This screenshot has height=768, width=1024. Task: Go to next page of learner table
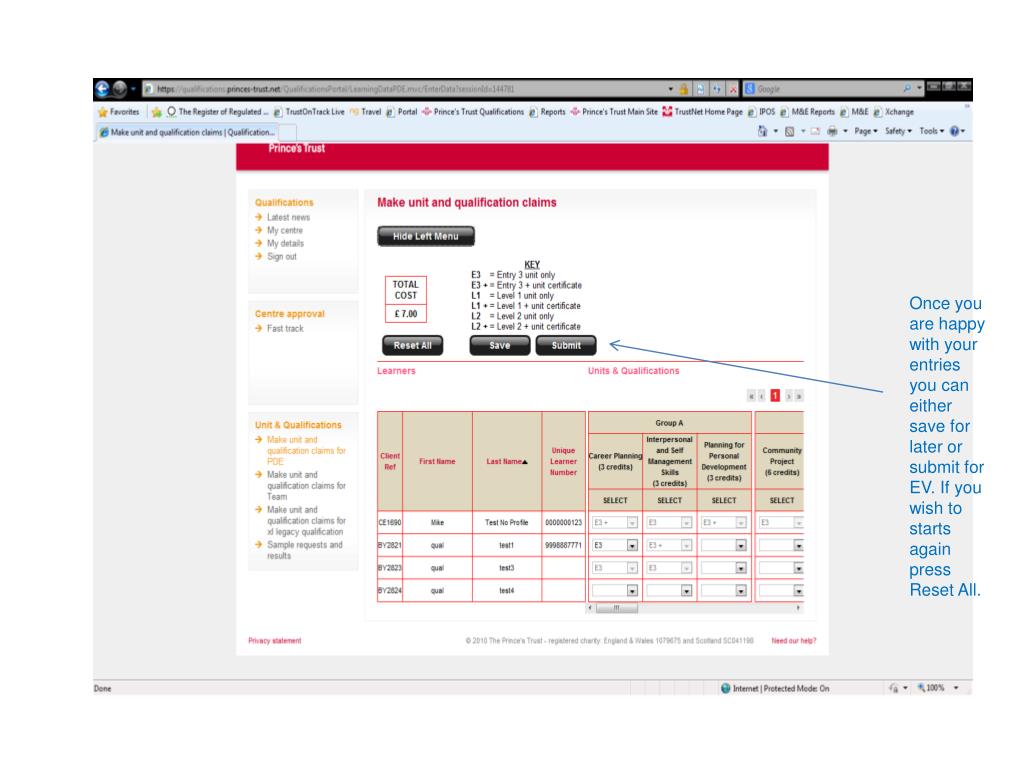pyautogui.click(x=789, y=396)
